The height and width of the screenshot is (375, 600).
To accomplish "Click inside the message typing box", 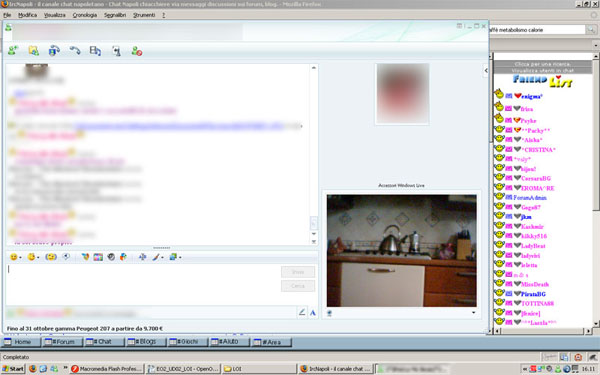I will pyautogui.click(x=143, y=284).
